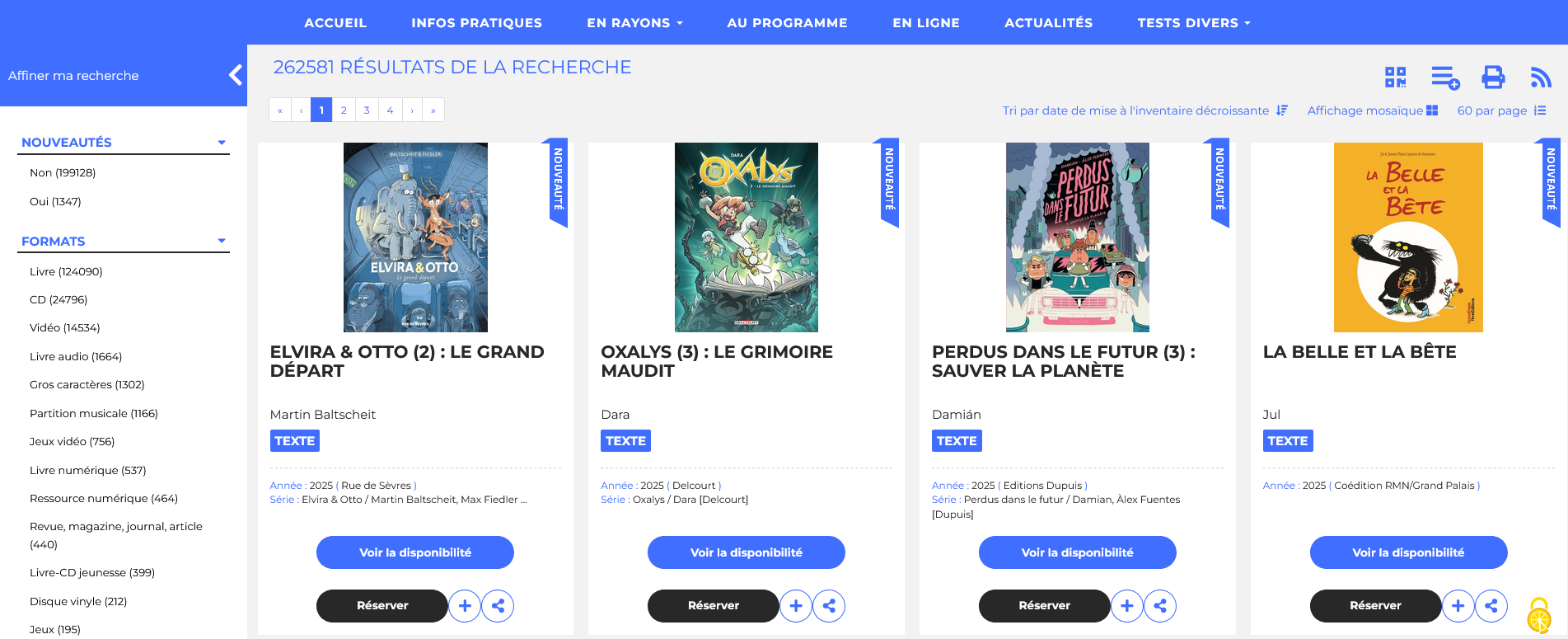Filter Nouveautés by Oui (1347)
1568x639 pixels.
(x=55, y=201)
